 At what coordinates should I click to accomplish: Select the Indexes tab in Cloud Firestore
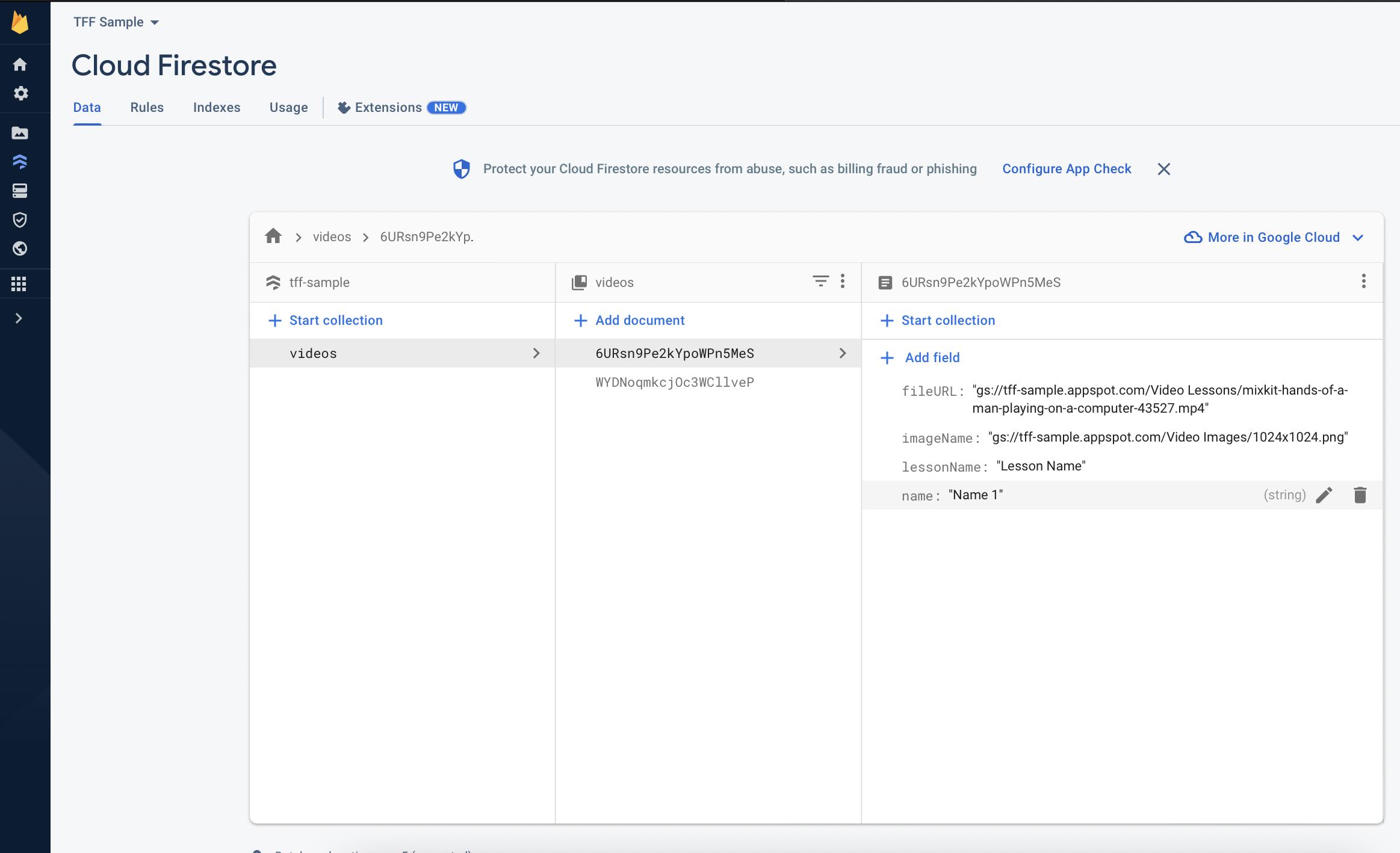(x=216, y=107)
